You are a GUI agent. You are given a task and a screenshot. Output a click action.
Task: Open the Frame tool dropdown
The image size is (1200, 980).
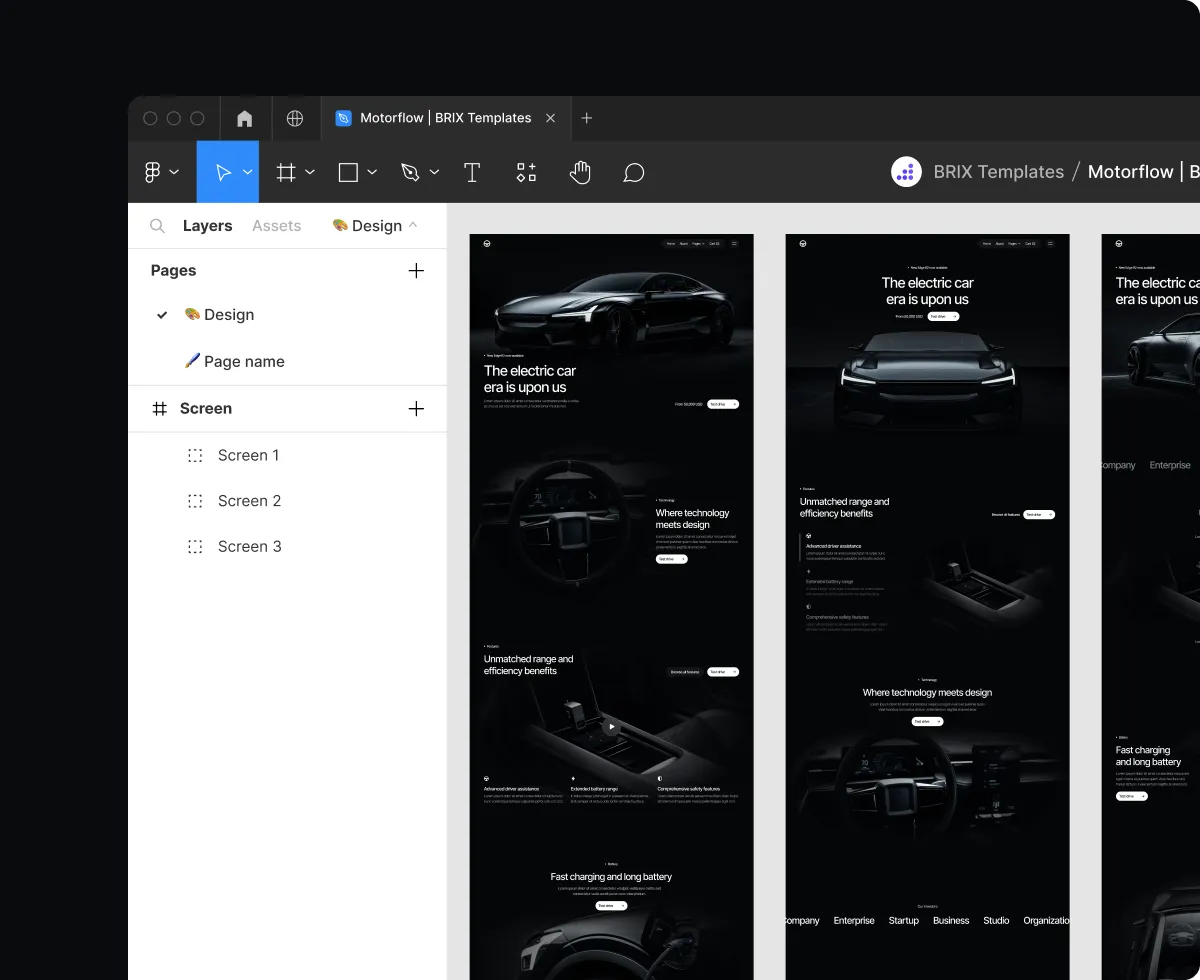pos(309,171)
